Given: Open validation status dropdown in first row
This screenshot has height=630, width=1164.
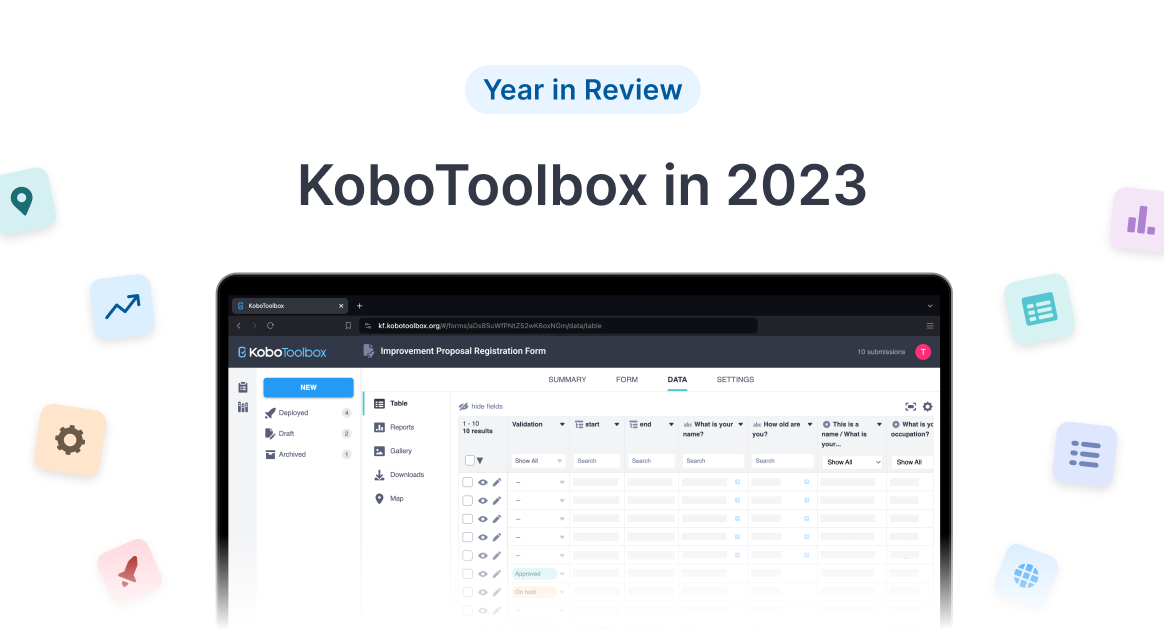Looking at the screenshot, I should tap(561, 483).
